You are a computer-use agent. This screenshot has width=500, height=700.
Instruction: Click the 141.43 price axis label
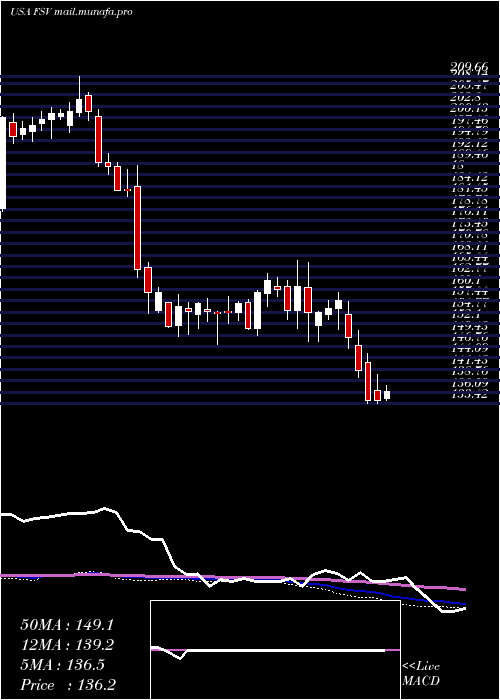pos(469,360)
